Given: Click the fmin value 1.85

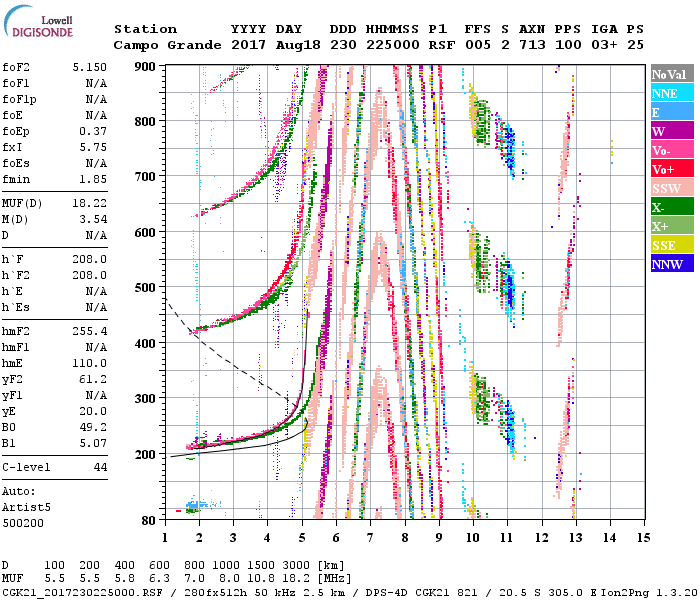Looking at the screenshot, I should point(93,179).
